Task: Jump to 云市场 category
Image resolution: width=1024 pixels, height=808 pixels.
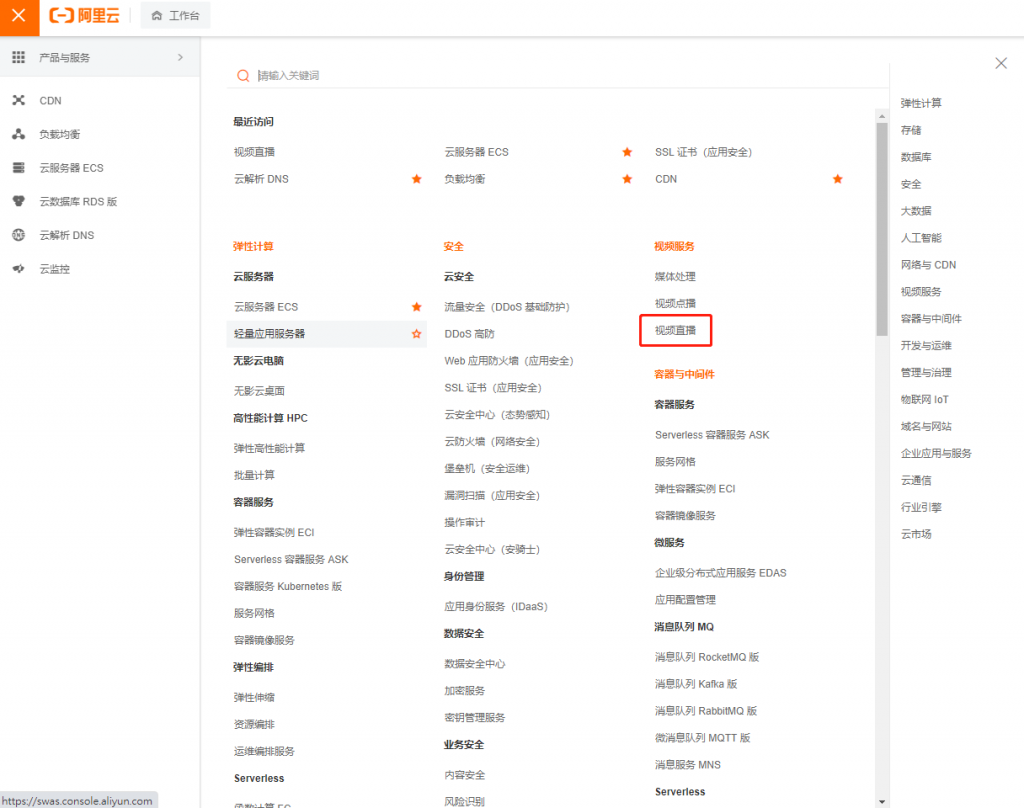Action: (x=916, y=534)
